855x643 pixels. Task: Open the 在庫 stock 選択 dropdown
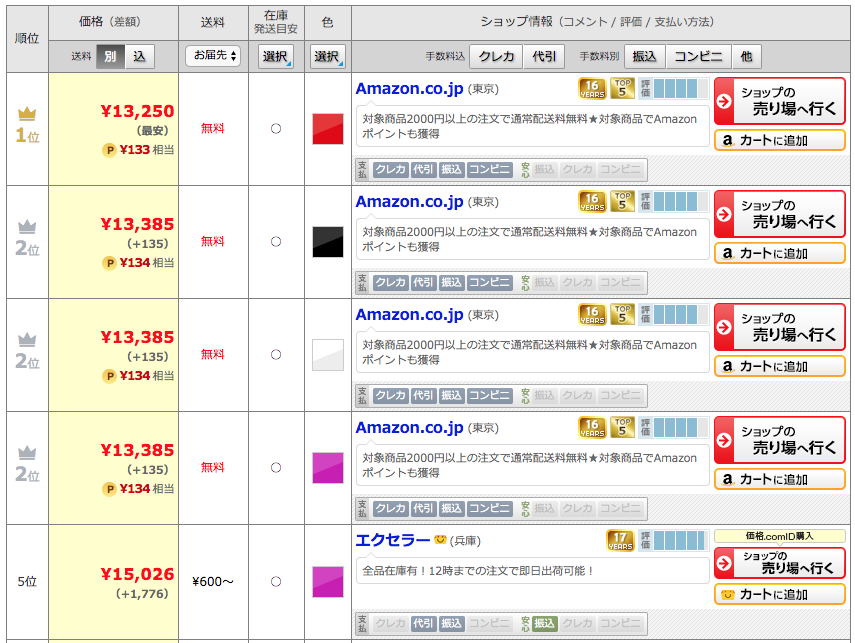point(276,56)
